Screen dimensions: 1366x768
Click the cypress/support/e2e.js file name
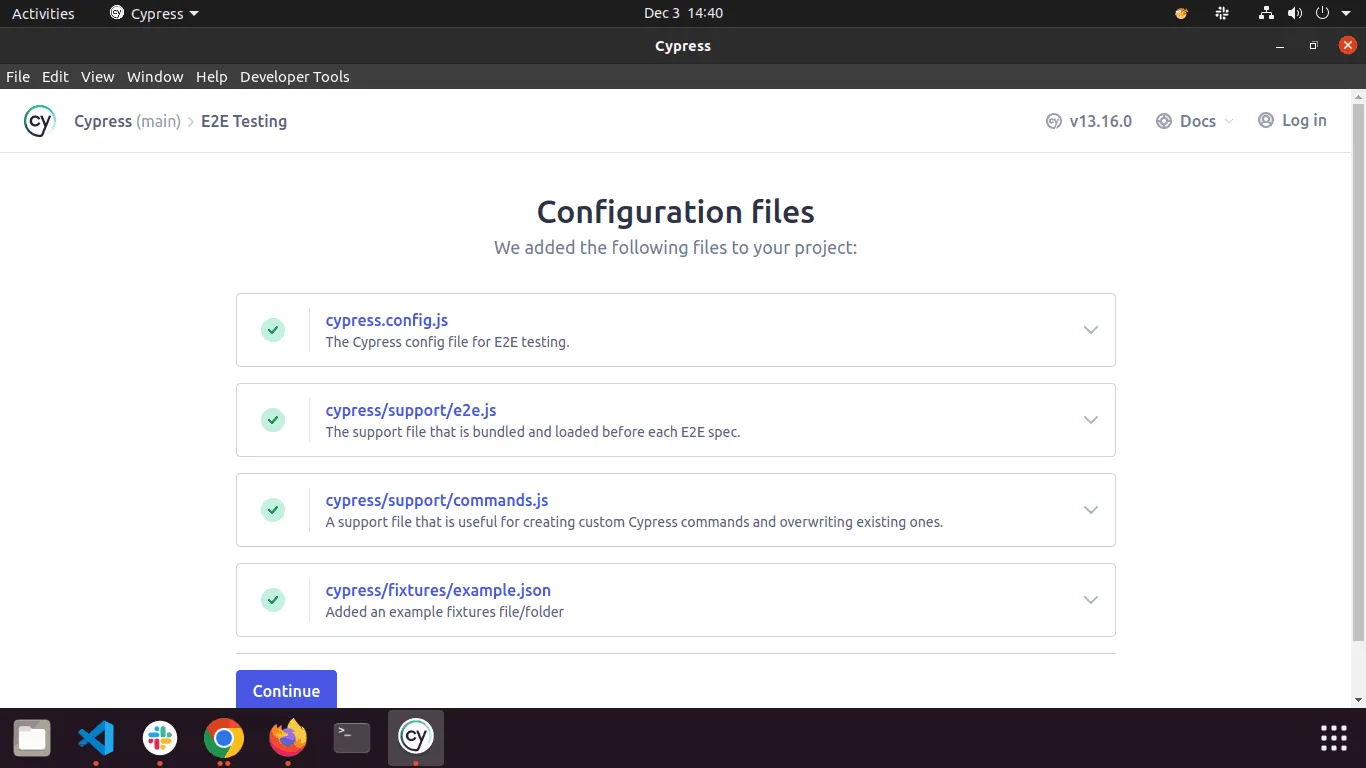pos(411,410)
